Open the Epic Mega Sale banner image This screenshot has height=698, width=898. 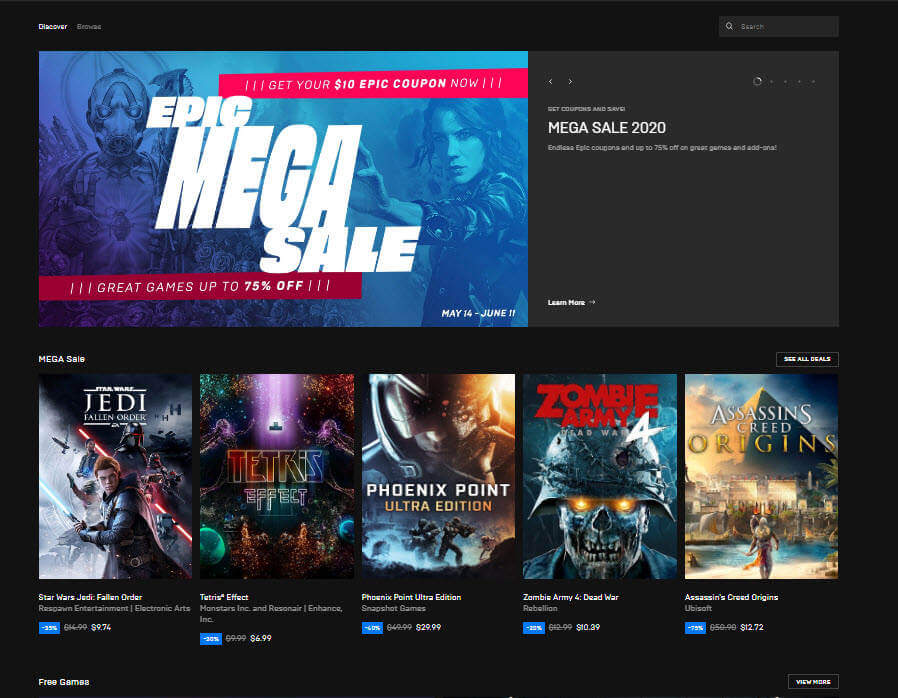point(283,189)
